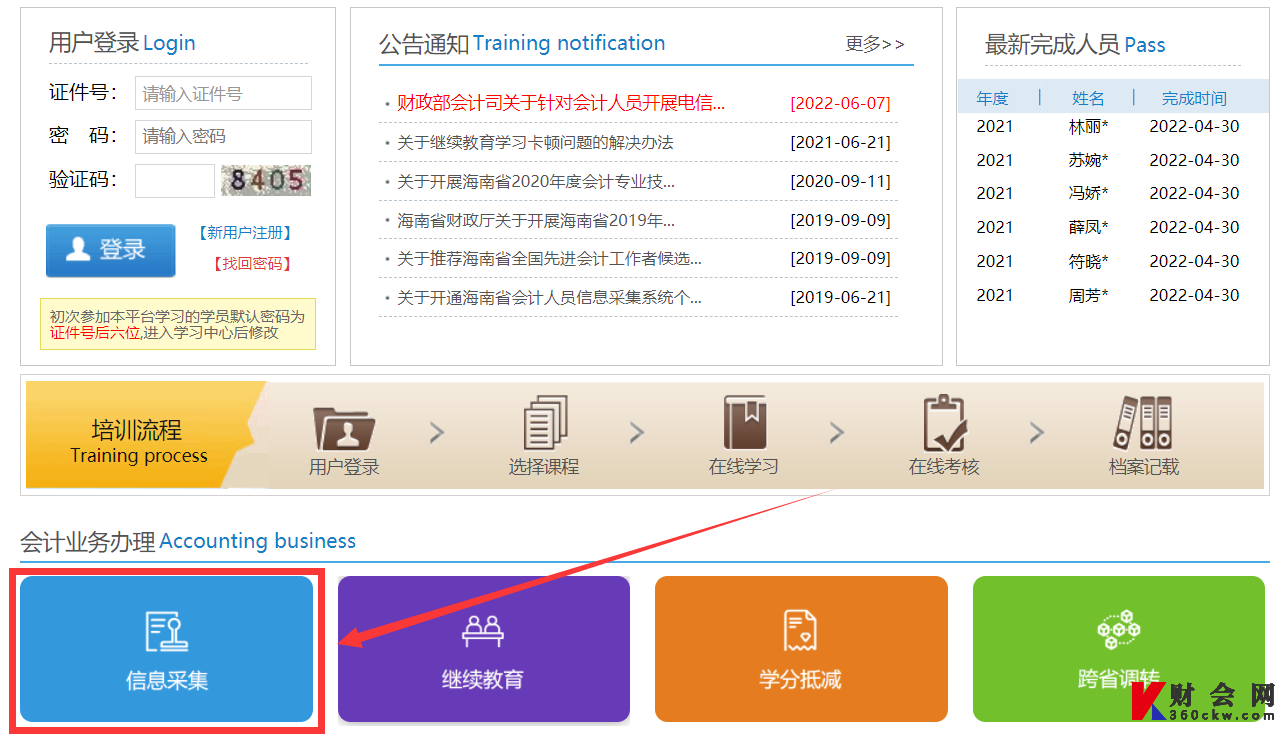The height and width of the screenshot is (742, 1288).
Task: Open the 继续教育 purple tile label
Action: click(483, 680)
